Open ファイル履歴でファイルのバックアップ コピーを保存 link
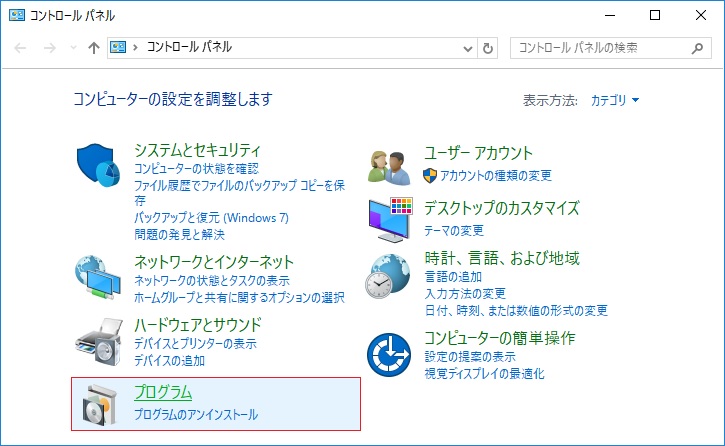Image resolution: width=725 pixels, height=446 pixels. click(x=239, y=193)
